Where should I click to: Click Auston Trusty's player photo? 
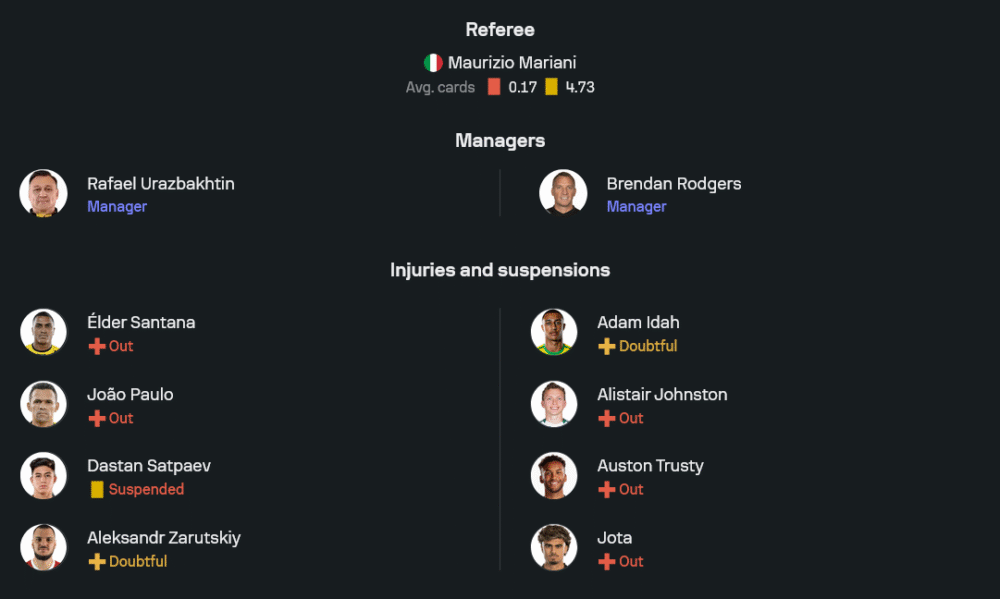click(554, 476)
